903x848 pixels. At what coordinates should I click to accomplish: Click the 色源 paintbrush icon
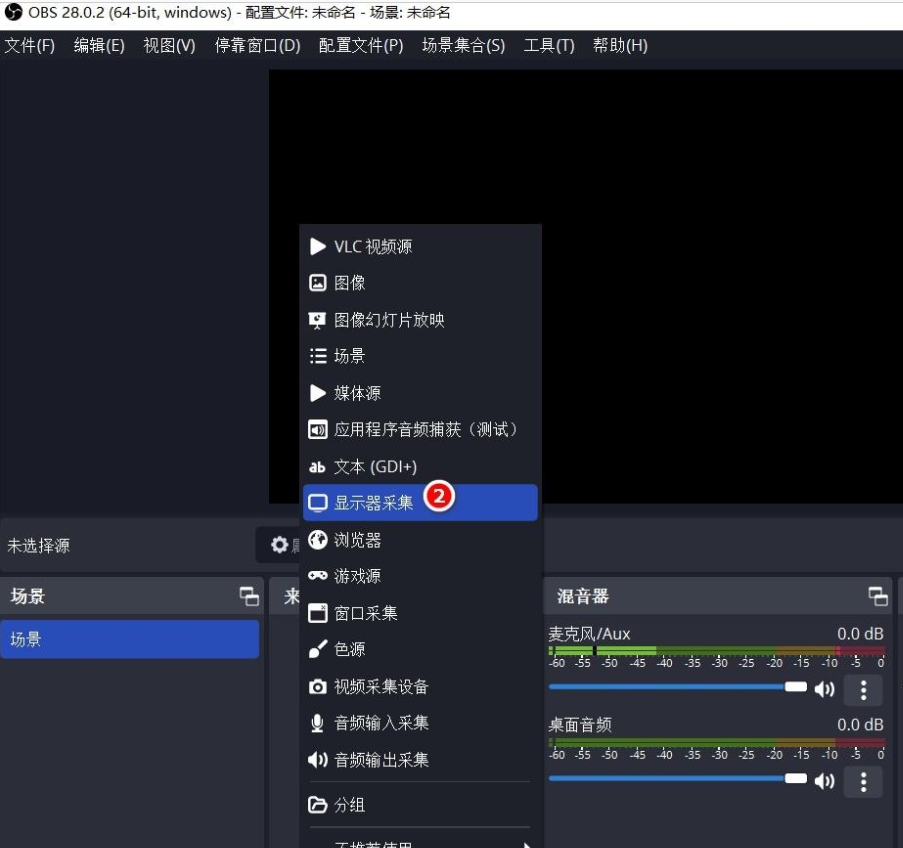[317, 649]
